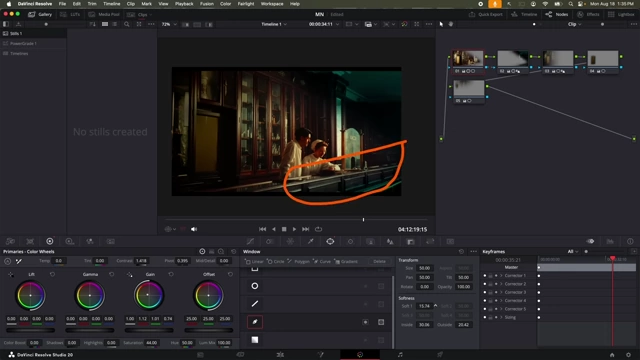Adjust the Lift master wheel slider
This screenshot has width=640, height=360.
click(x=30, y=330)
